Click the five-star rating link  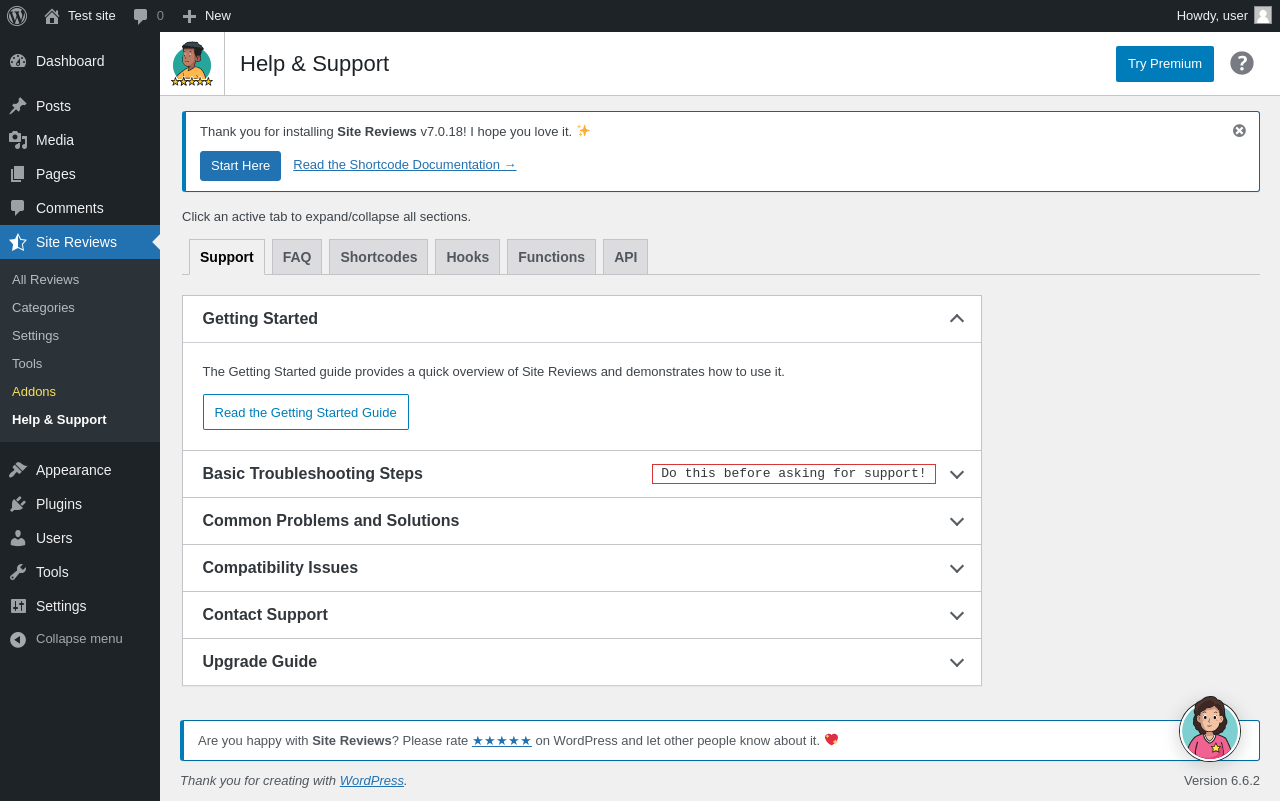pyautogui.click(x=501, y=741)
